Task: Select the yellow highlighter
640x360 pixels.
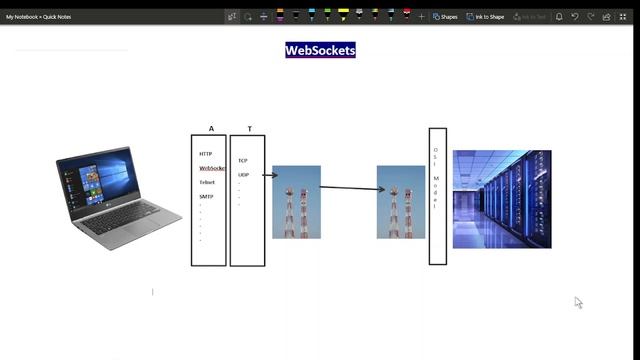Action: (343, 16)
